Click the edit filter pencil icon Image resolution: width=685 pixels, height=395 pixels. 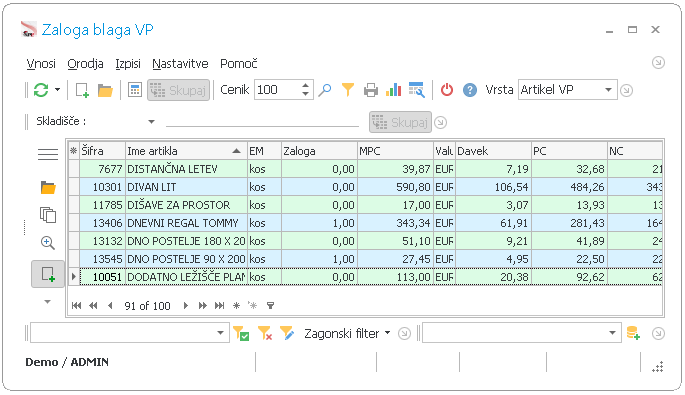(287, 333)
